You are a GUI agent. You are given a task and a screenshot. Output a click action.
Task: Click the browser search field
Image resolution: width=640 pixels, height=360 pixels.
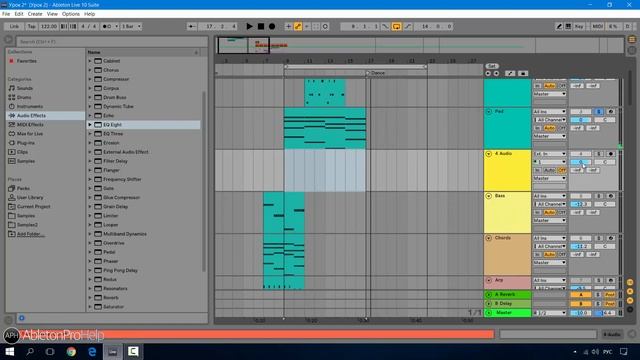coord(111,42)
